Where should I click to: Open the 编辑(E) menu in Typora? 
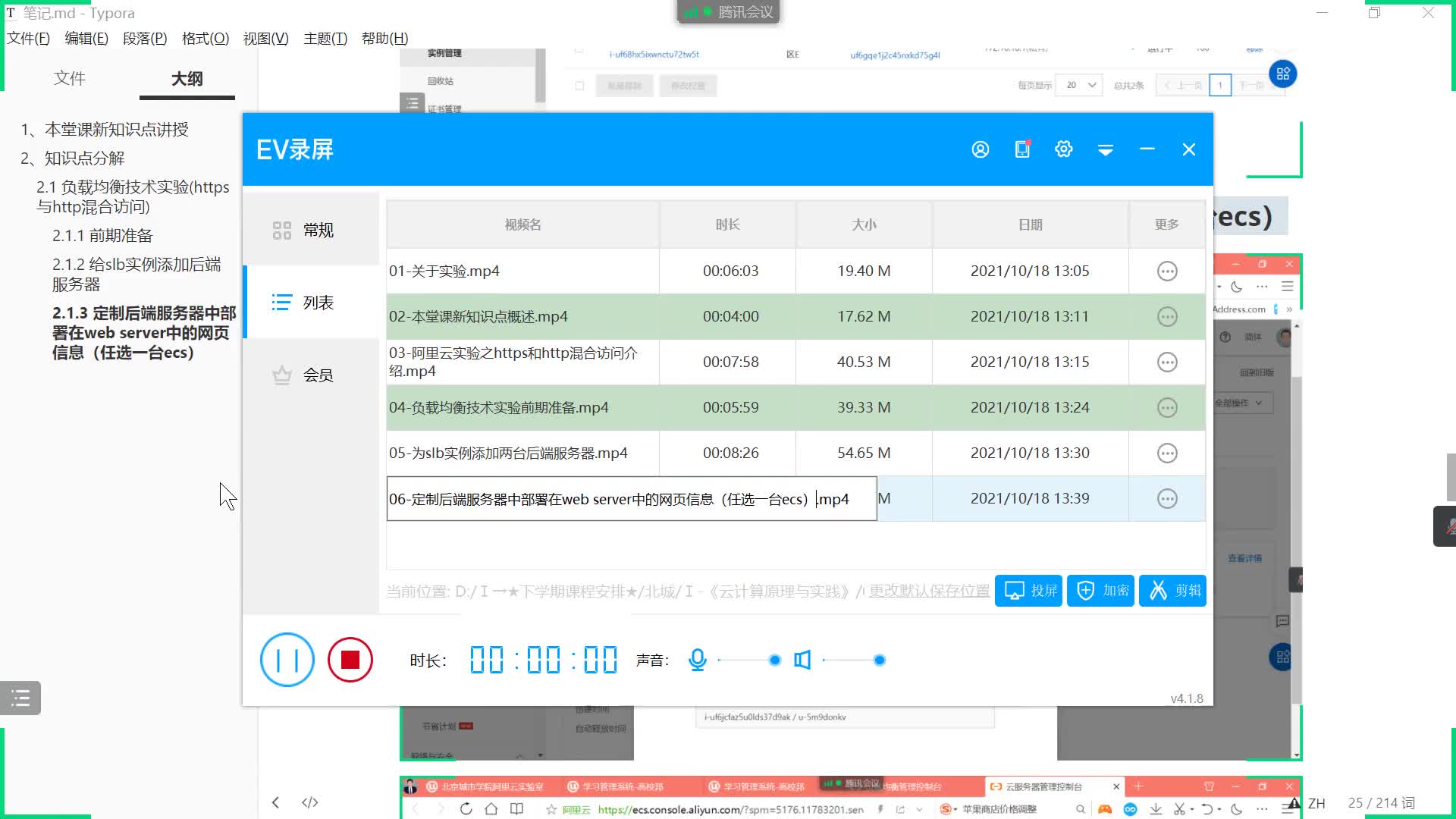click(86, 38)
